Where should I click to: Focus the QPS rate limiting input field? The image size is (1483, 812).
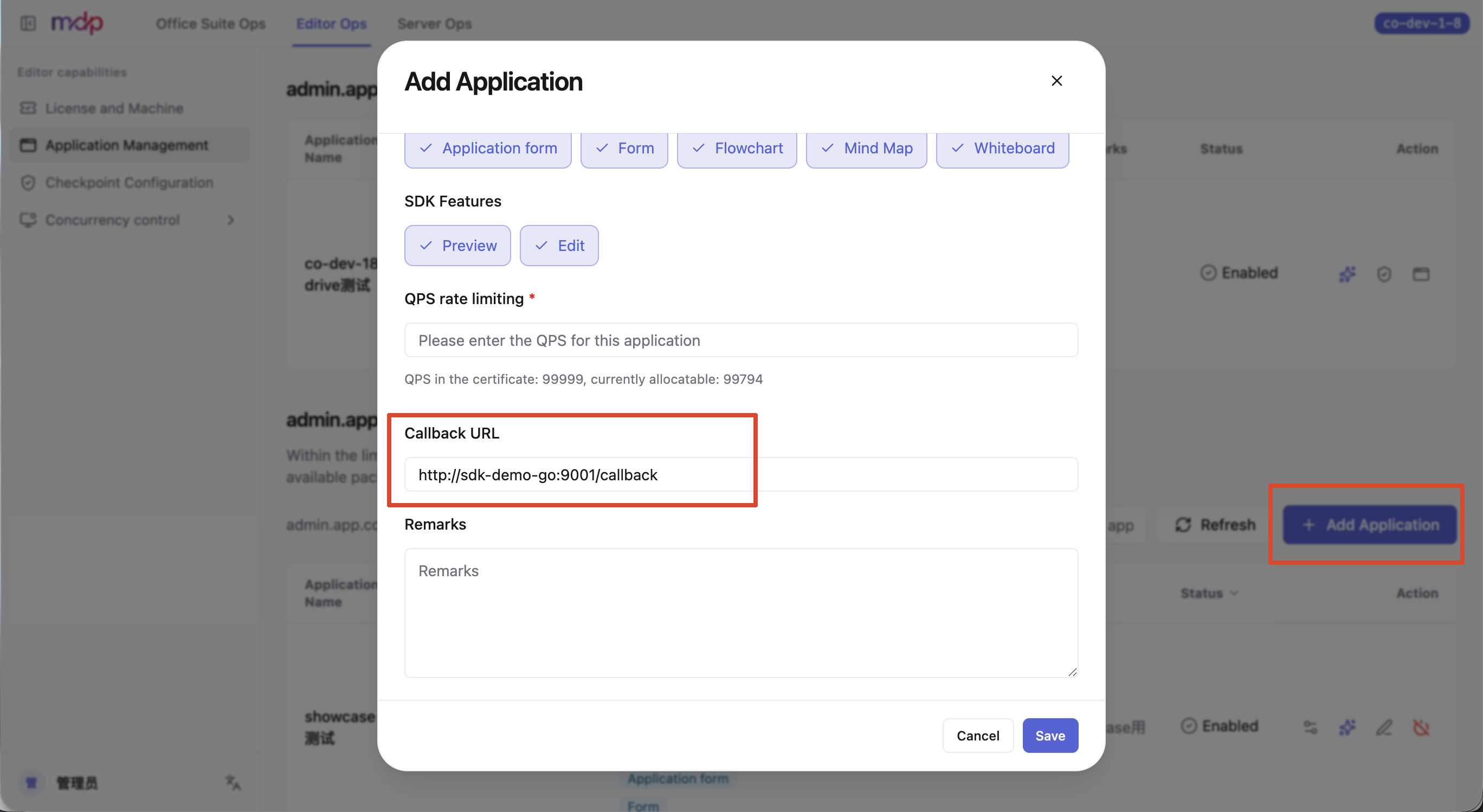pos(741,340)
